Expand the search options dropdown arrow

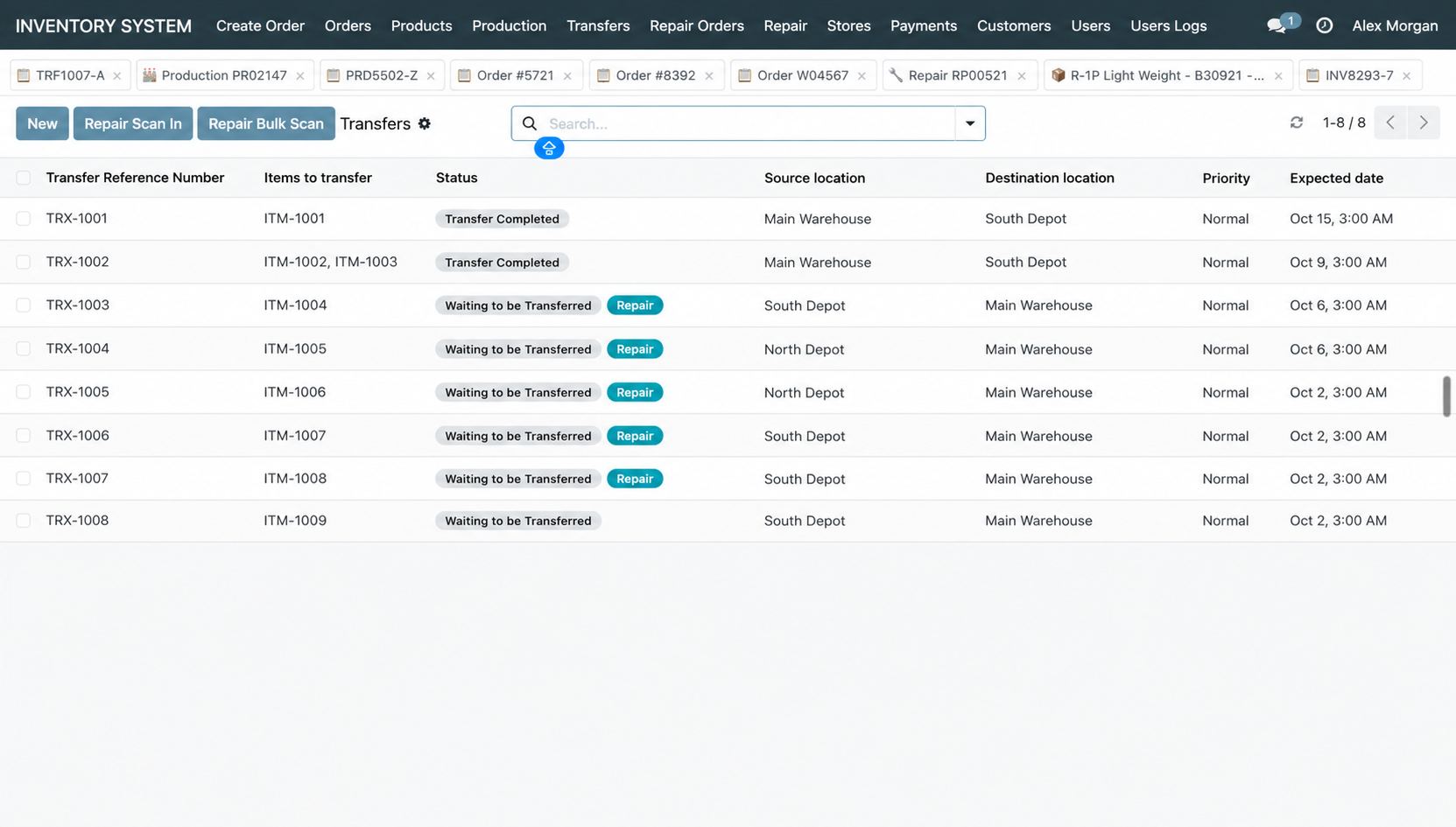coord(969,123)
